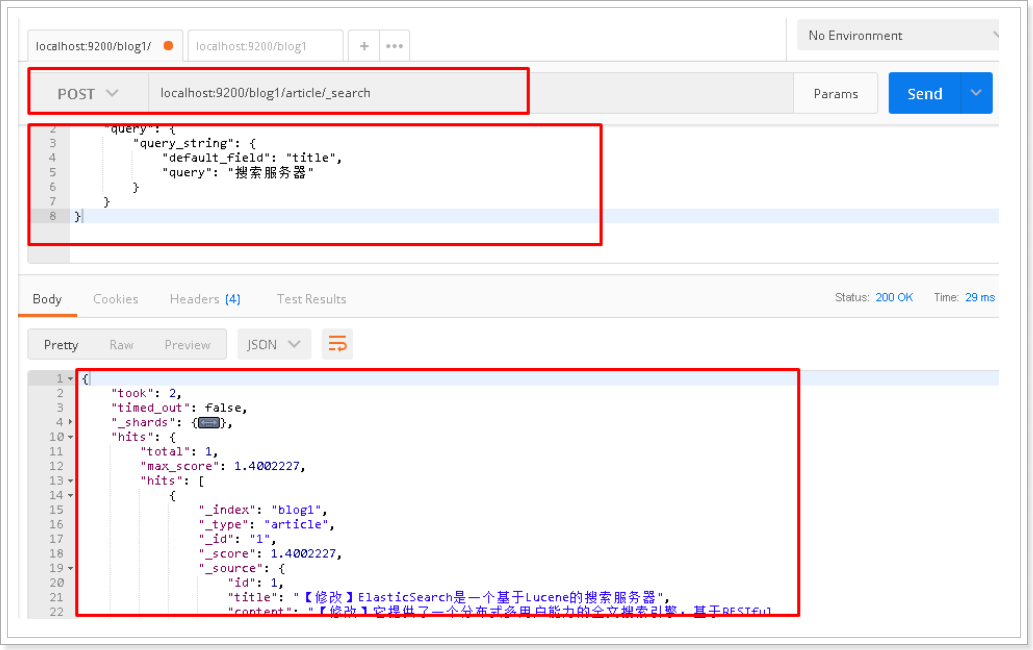Screen dimensions: 1033x650
Task: Click the "_score": 1.4002227 line
Action: click(x=270, y=554)
